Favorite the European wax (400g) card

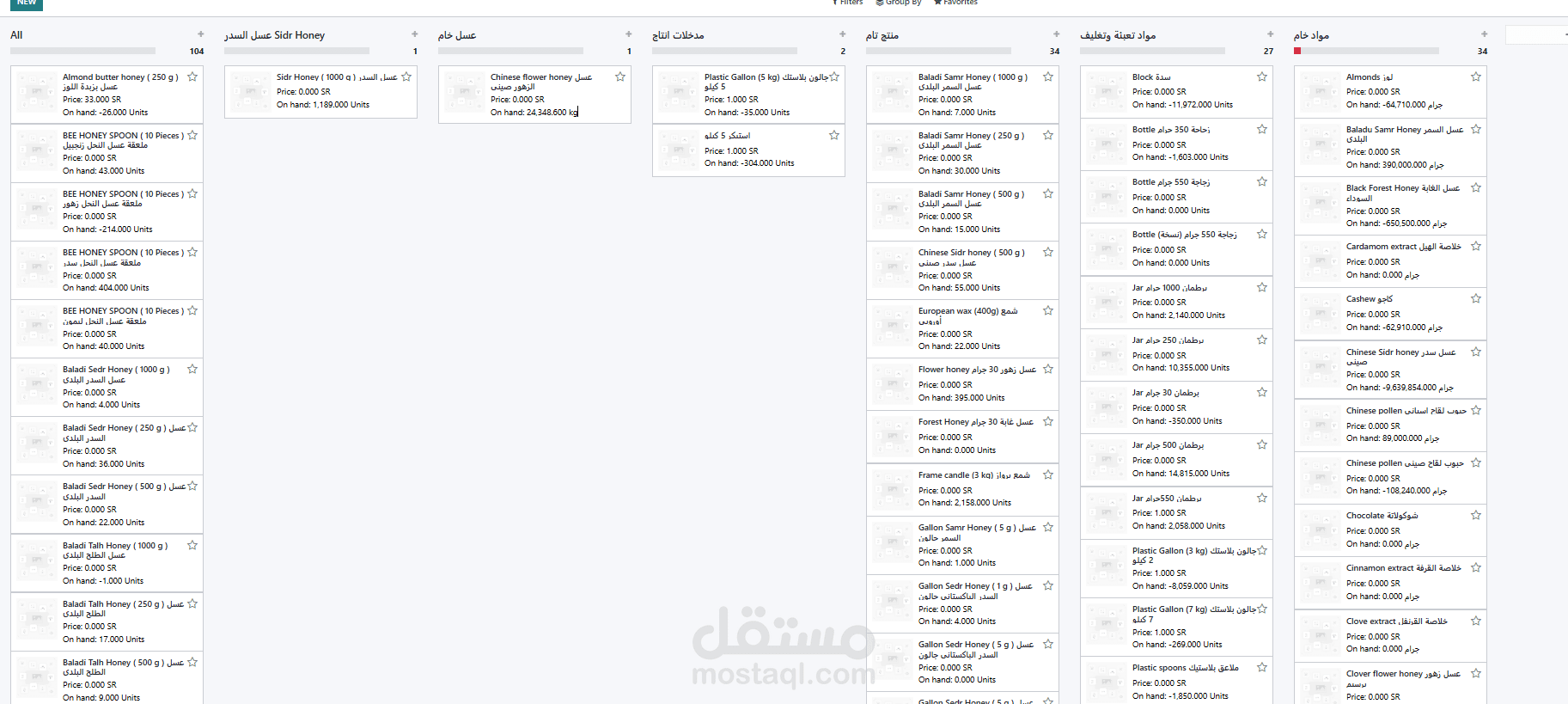[1048, 310]
